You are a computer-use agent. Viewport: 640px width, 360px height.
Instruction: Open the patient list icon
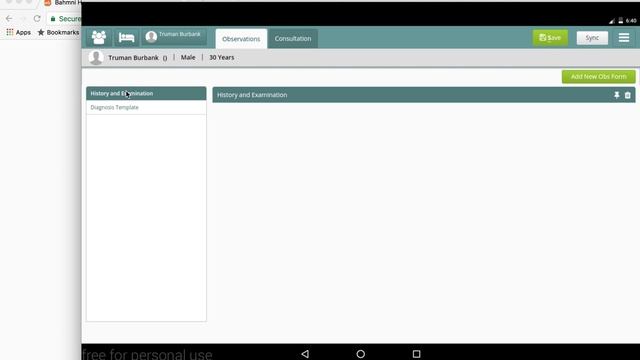point(99,38)
